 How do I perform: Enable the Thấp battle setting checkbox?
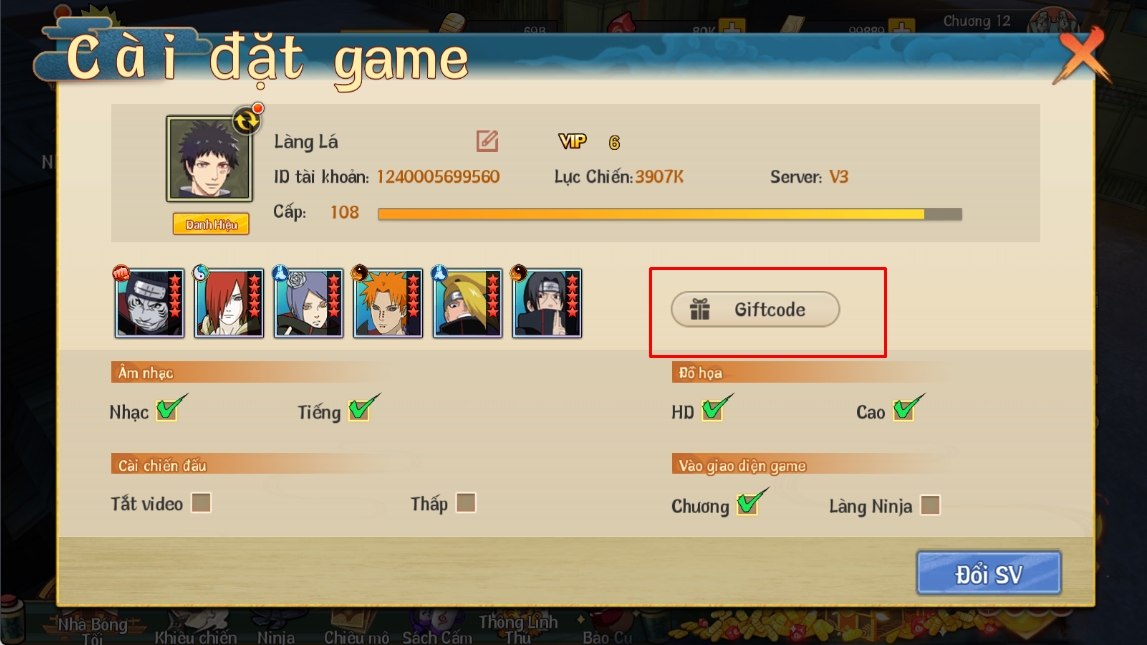(466, 503)
